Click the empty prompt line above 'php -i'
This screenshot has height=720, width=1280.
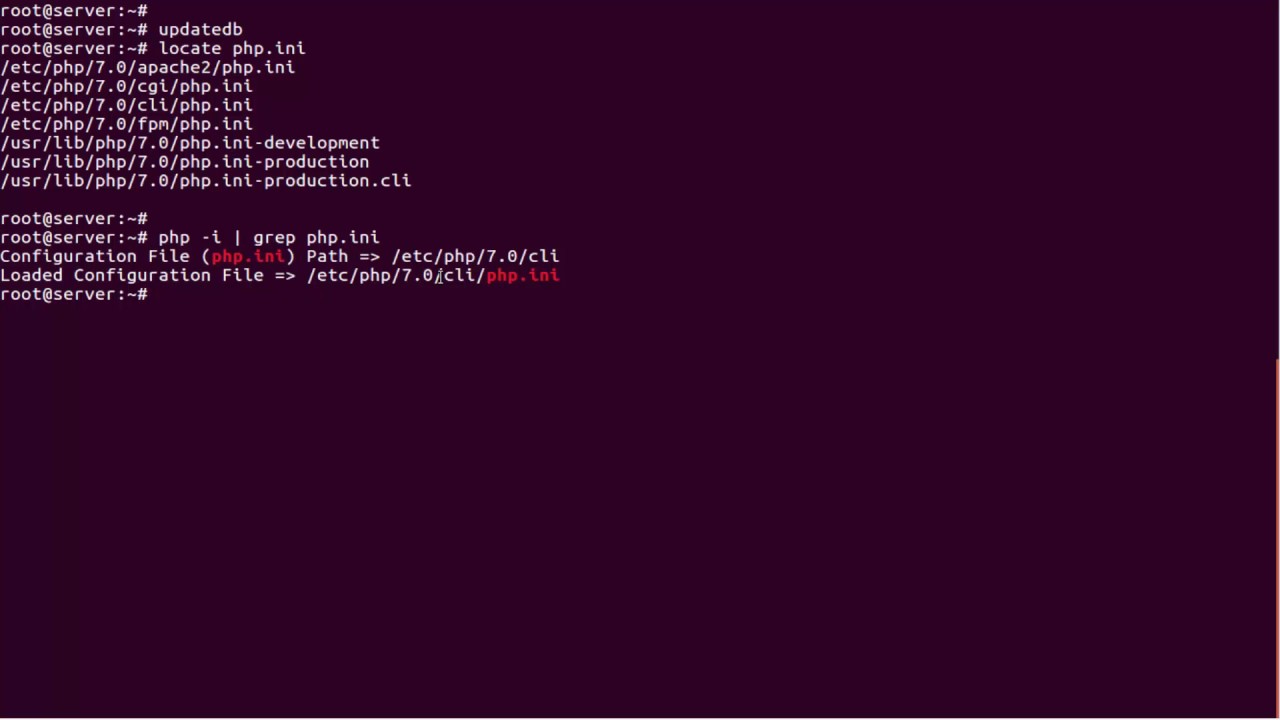(x=74, y=218)
